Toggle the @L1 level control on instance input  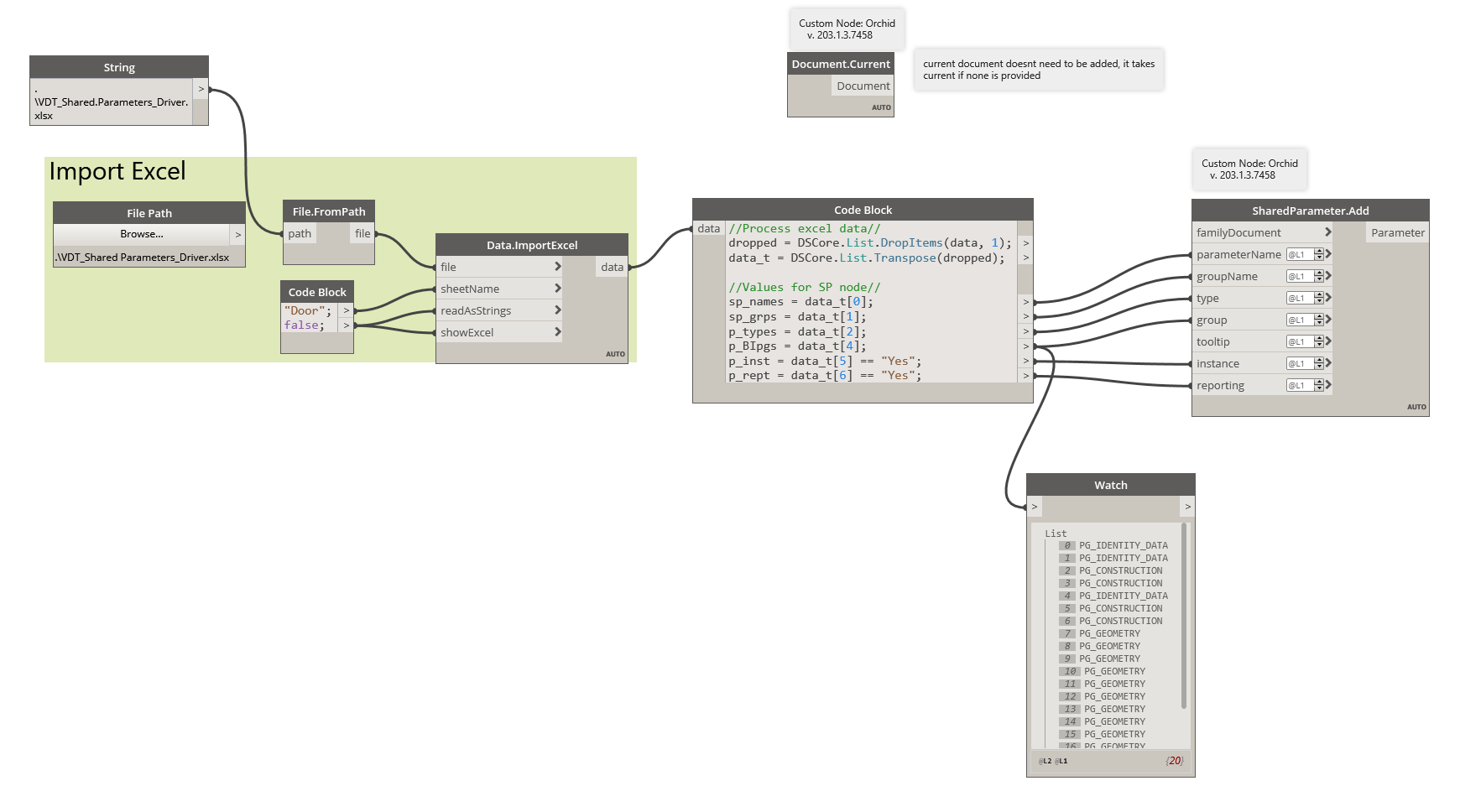(1299, 363)
